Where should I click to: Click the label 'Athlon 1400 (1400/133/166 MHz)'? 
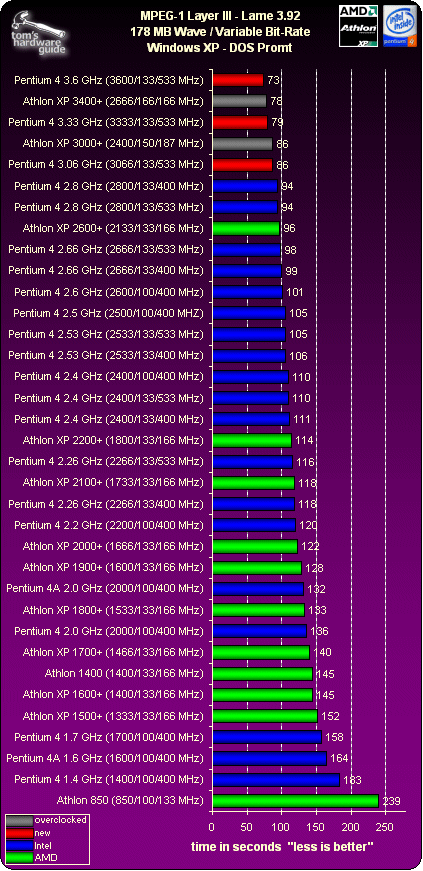(x=125, y=674)
